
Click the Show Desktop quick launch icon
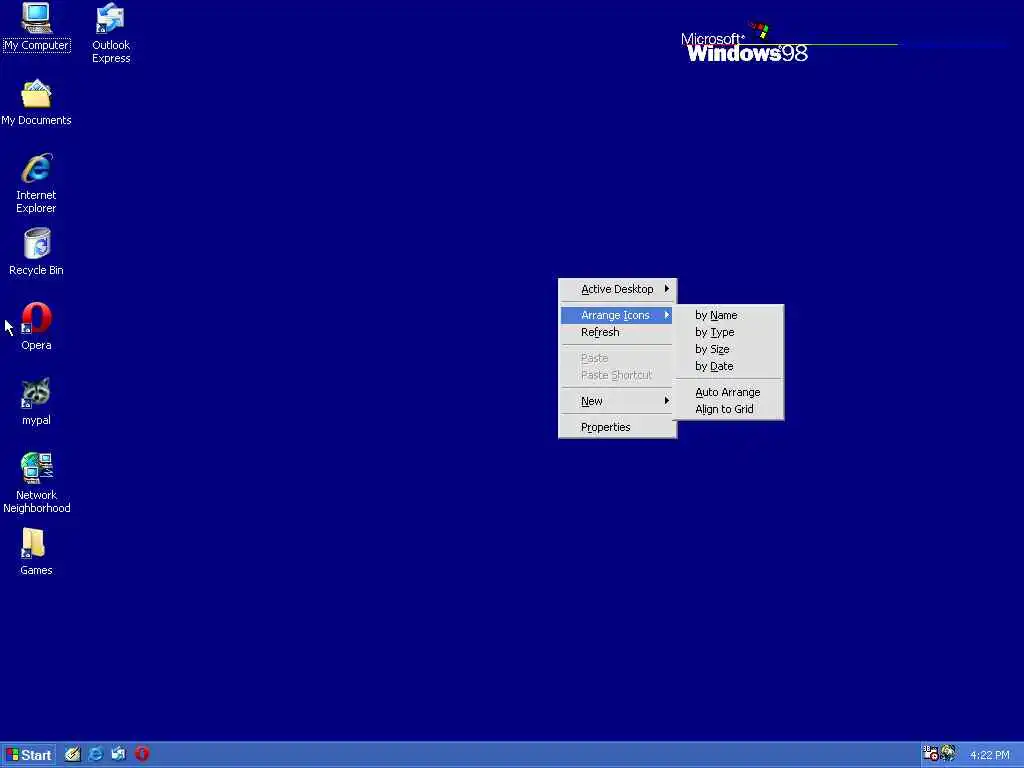tap(72, 754)
